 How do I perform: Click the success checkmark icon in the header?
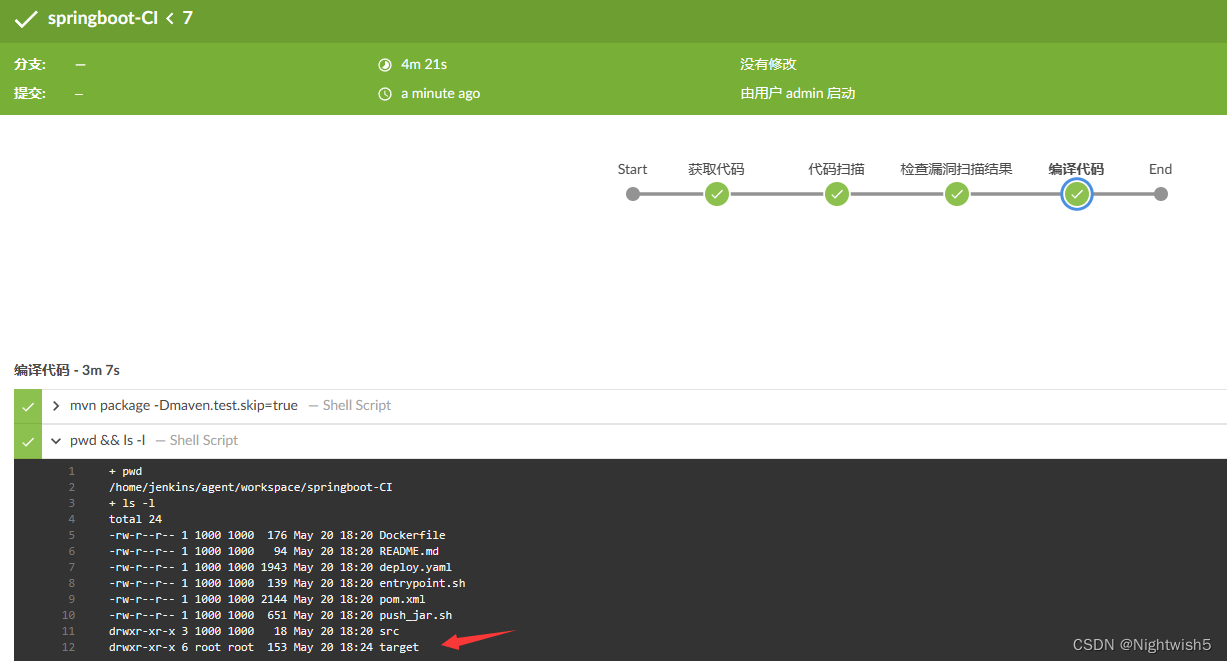point(25,19)
